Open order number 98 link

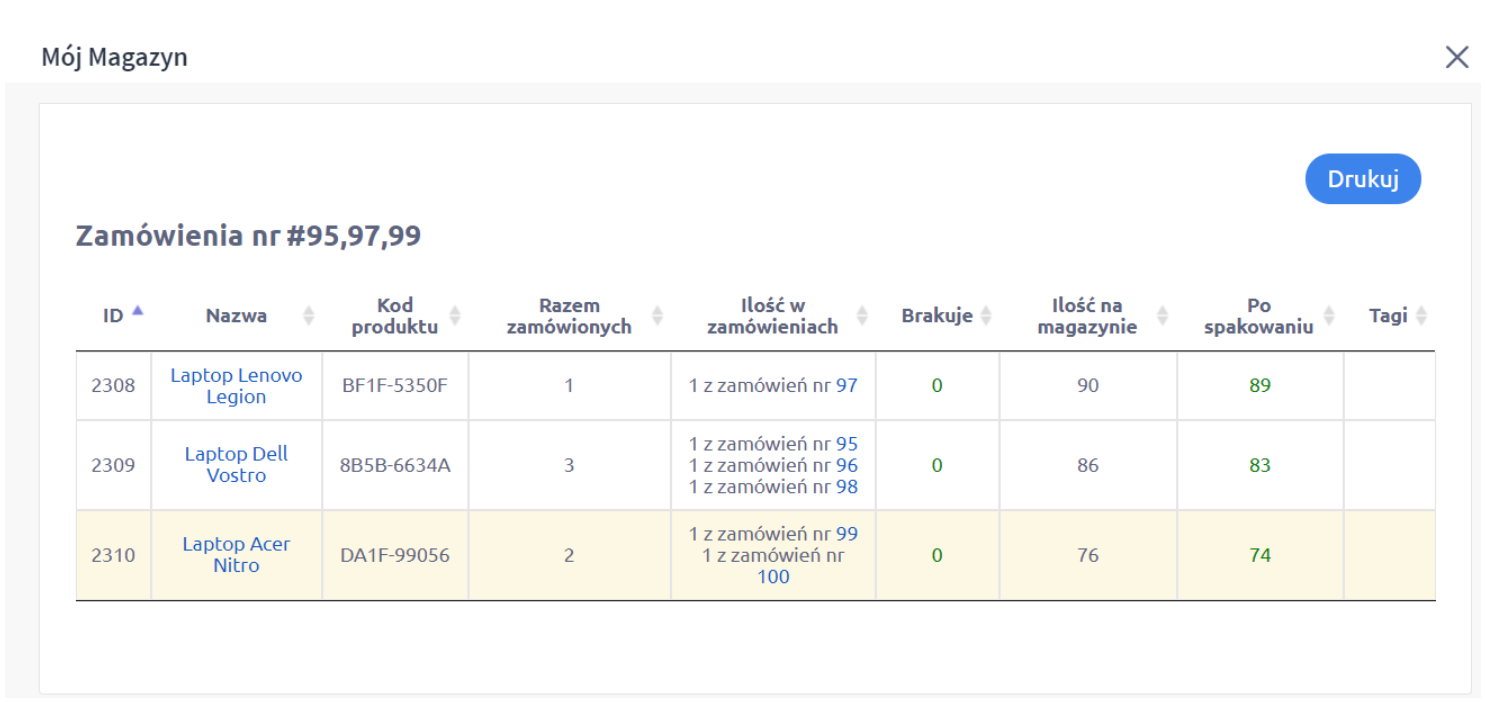point(846,487)
